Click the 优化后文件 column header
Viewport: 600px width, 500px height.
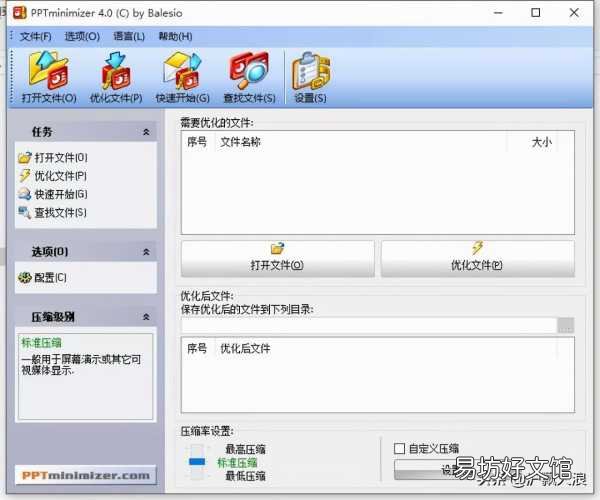tap(245, 349)
